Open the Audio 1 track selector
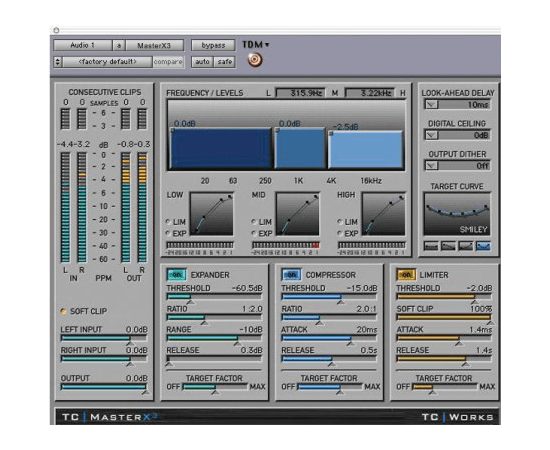The height and width of the screenshot is (450, 550). click(83, 45)
